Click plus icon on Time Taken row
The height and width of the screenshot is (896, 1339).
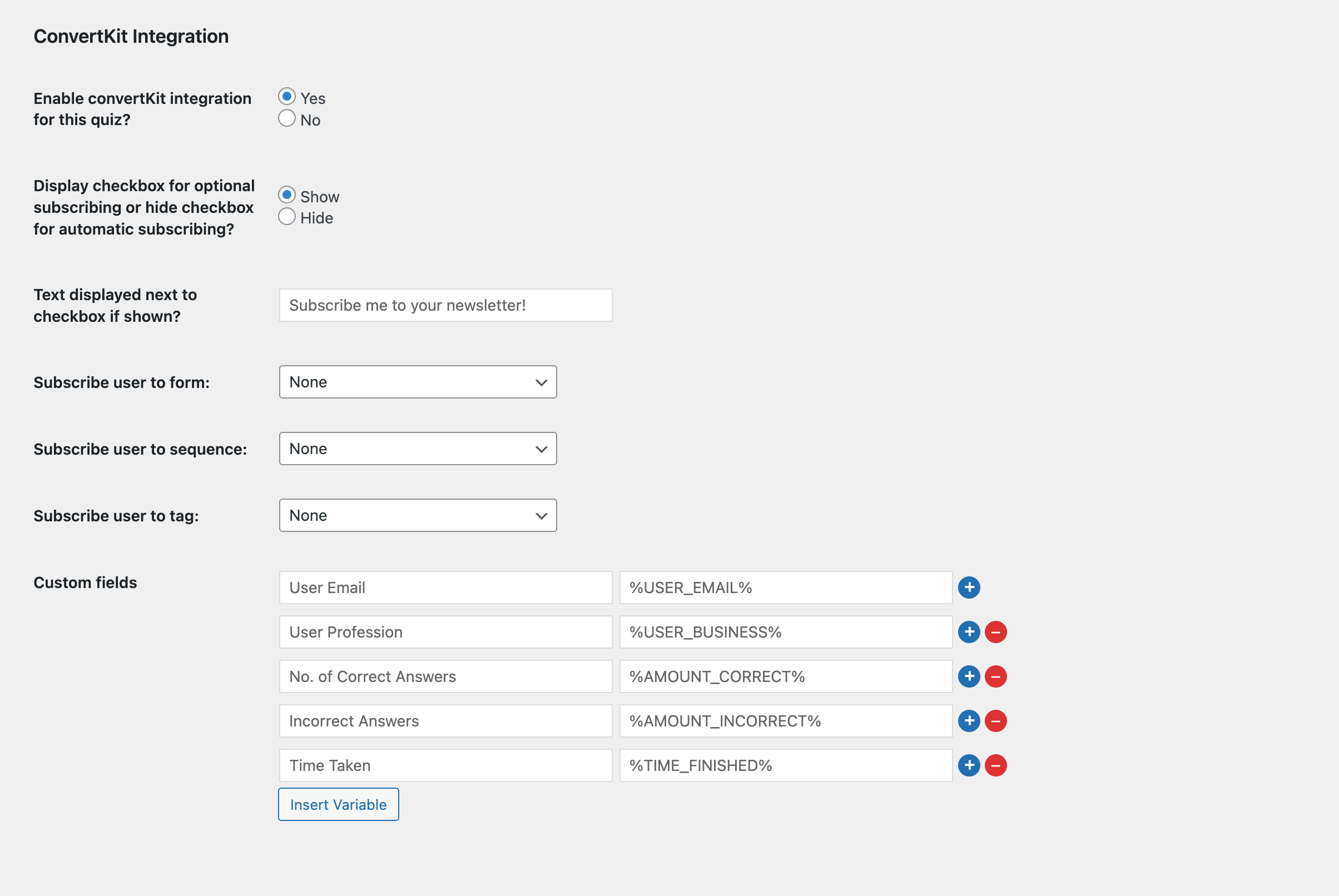point(969,766)
